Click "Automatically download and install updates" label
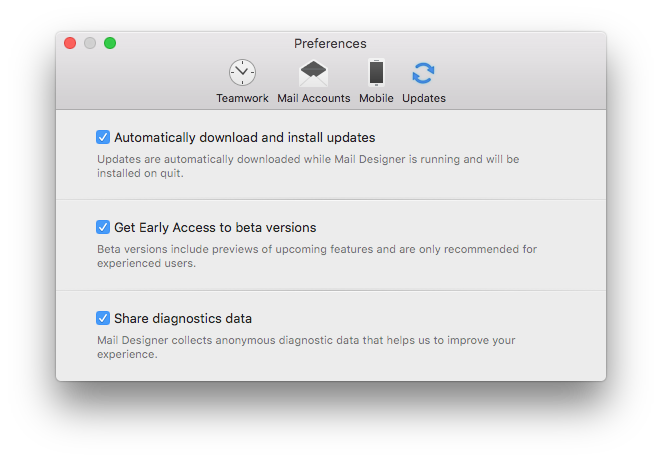The width and height of the screenshot is (662, 461). click(244, 138)
